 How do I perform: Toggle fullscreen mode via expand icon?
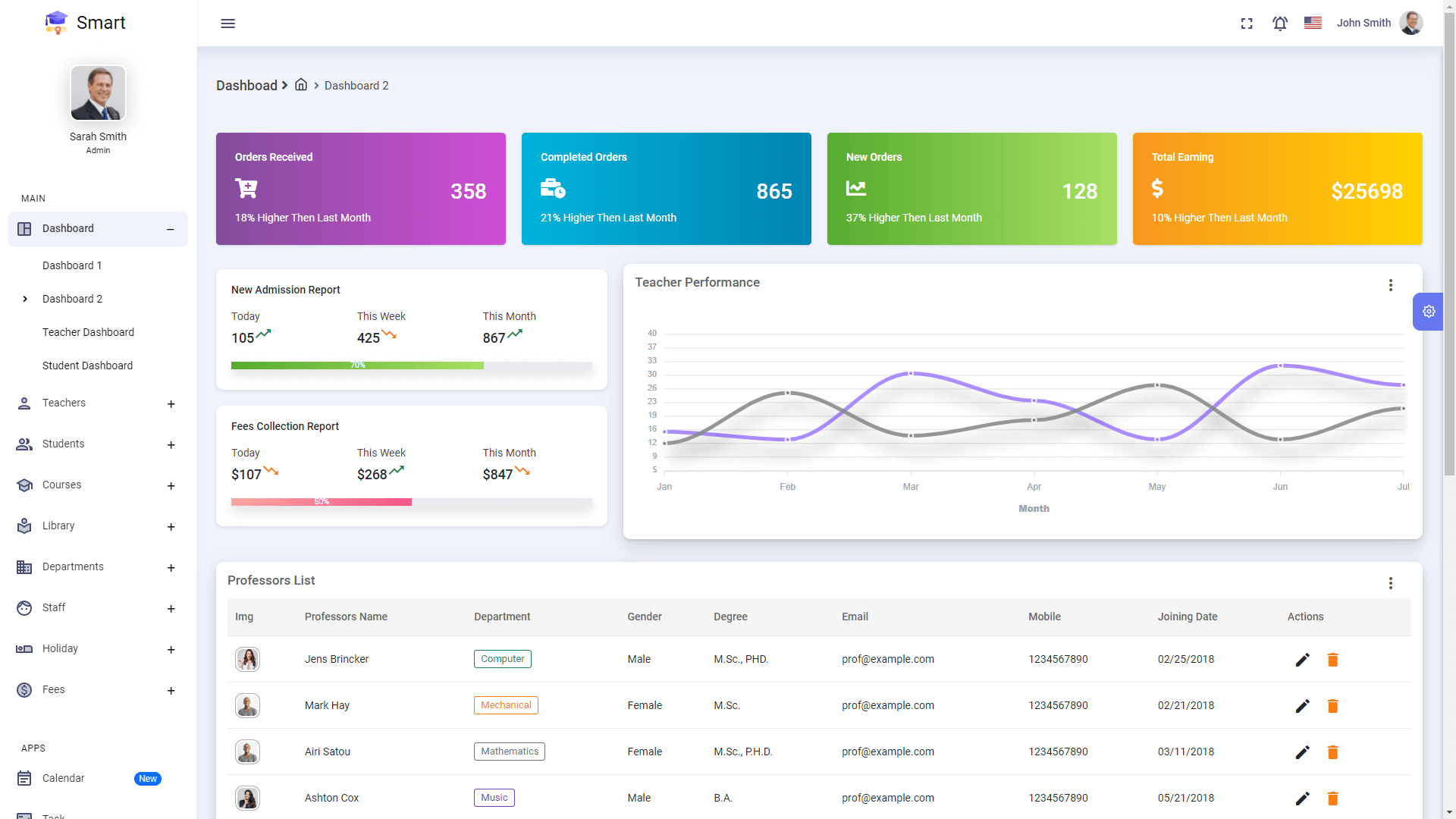point(1247,24)
